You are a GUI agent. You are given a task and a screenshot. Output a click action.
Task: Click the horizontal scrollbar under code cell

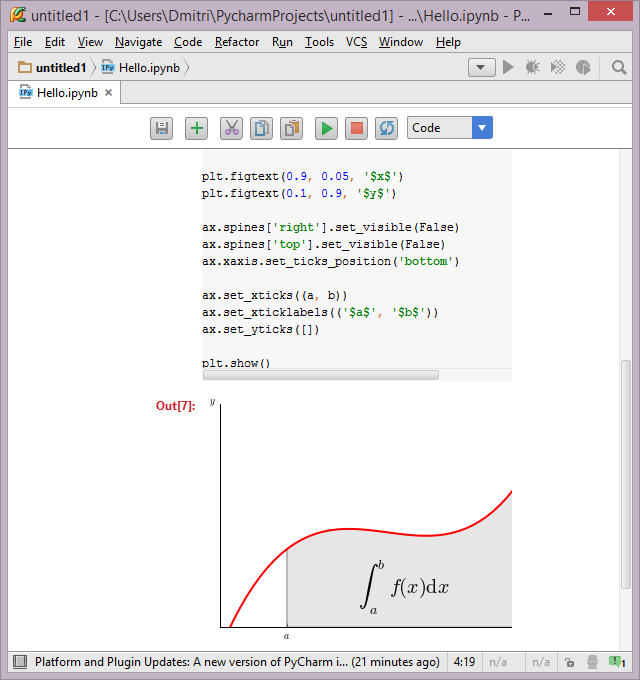pos(320,375)
